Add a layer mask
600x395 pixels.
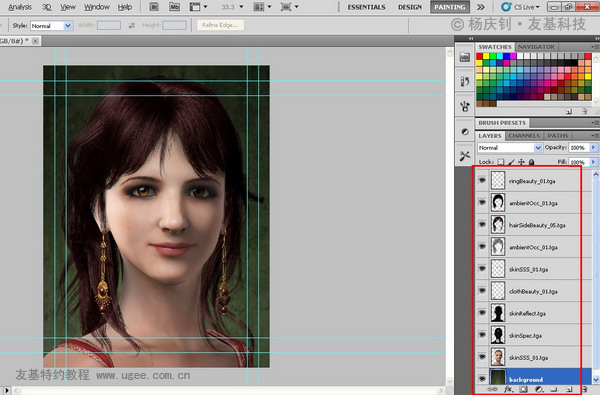(523, 389)
